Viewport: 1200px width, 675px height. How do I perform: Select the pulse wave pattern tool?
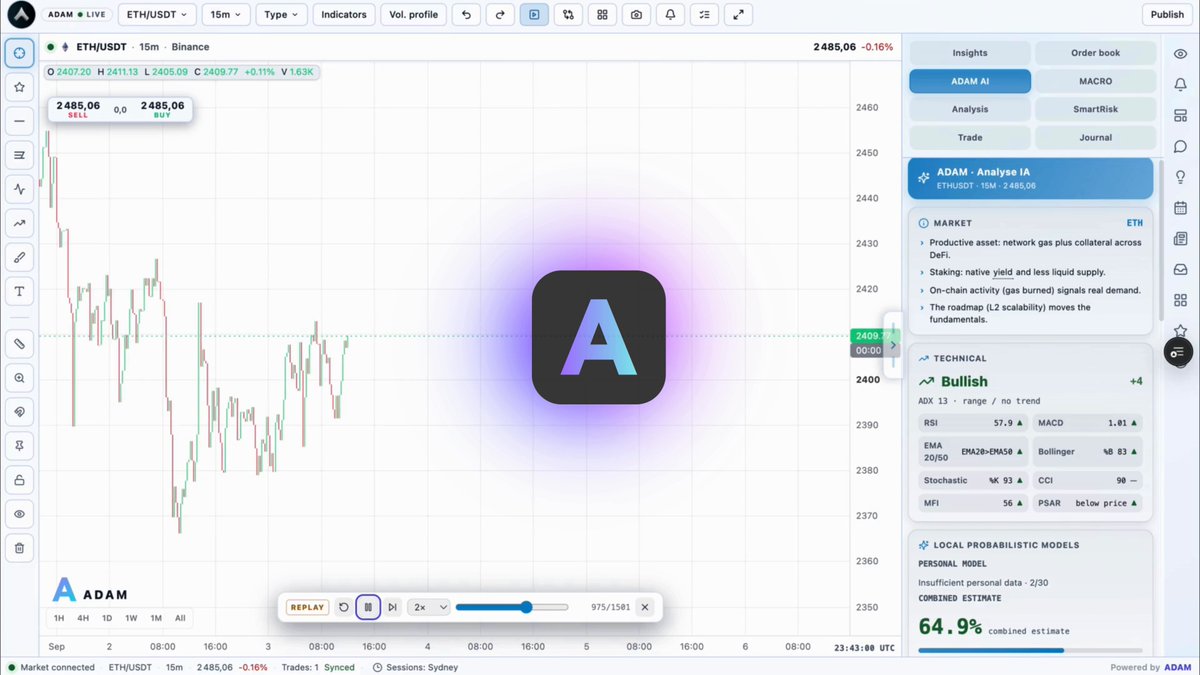coord(19,189)
